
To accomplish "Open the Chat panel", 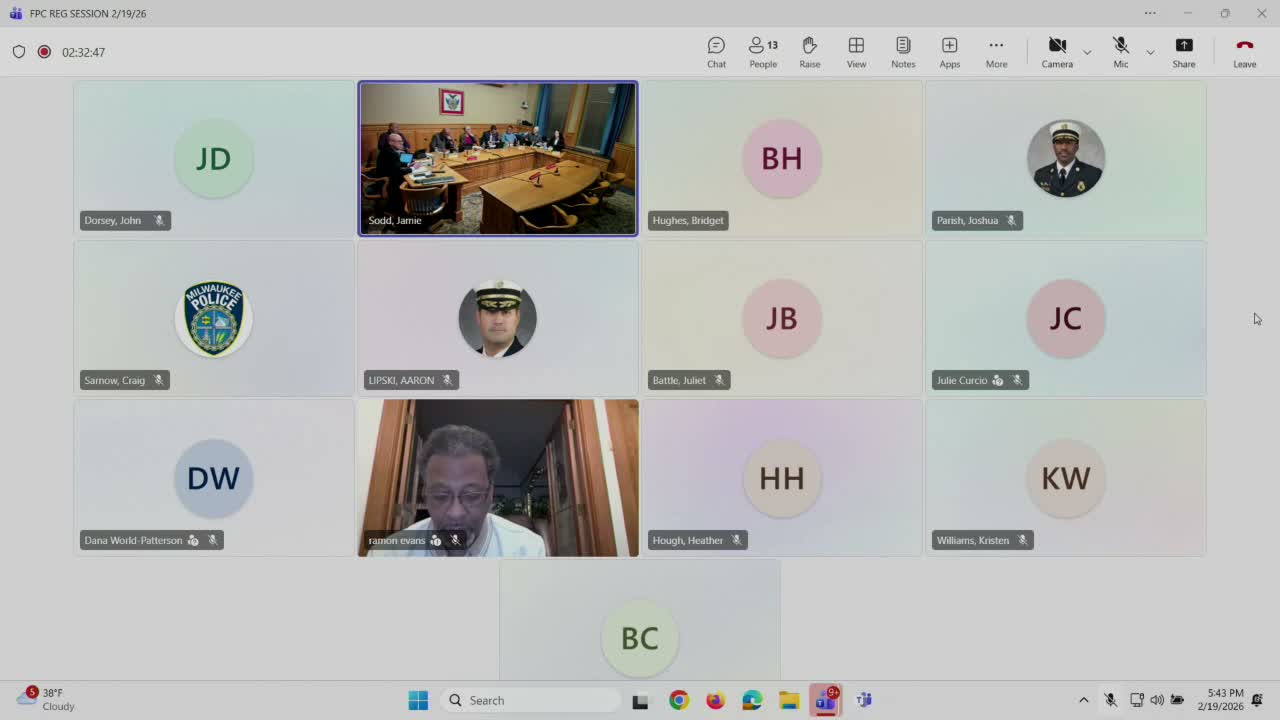I will point(716,52).
